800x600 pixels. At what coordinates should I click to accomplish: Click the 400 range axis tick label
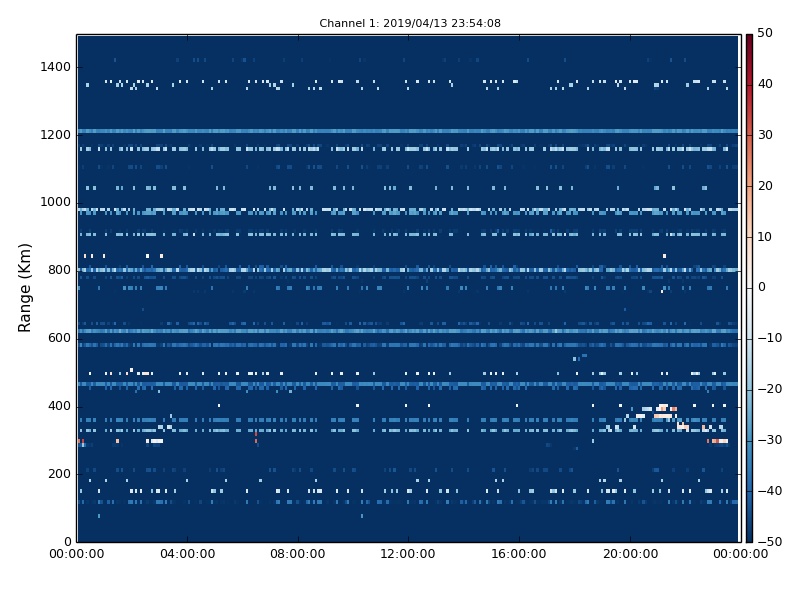point(58,406)
